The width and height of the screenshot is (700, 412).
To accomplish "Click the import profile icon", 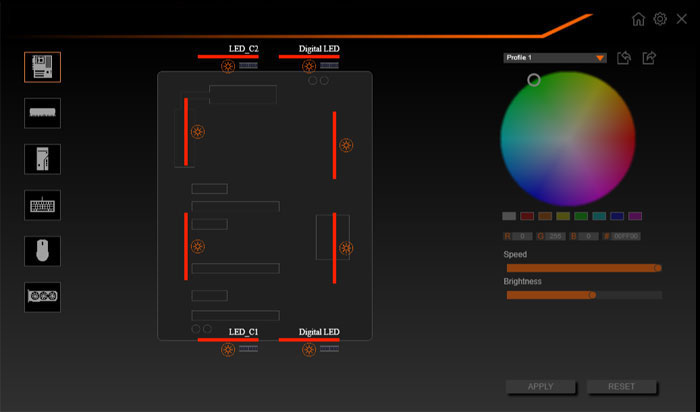I will point(624,58).
